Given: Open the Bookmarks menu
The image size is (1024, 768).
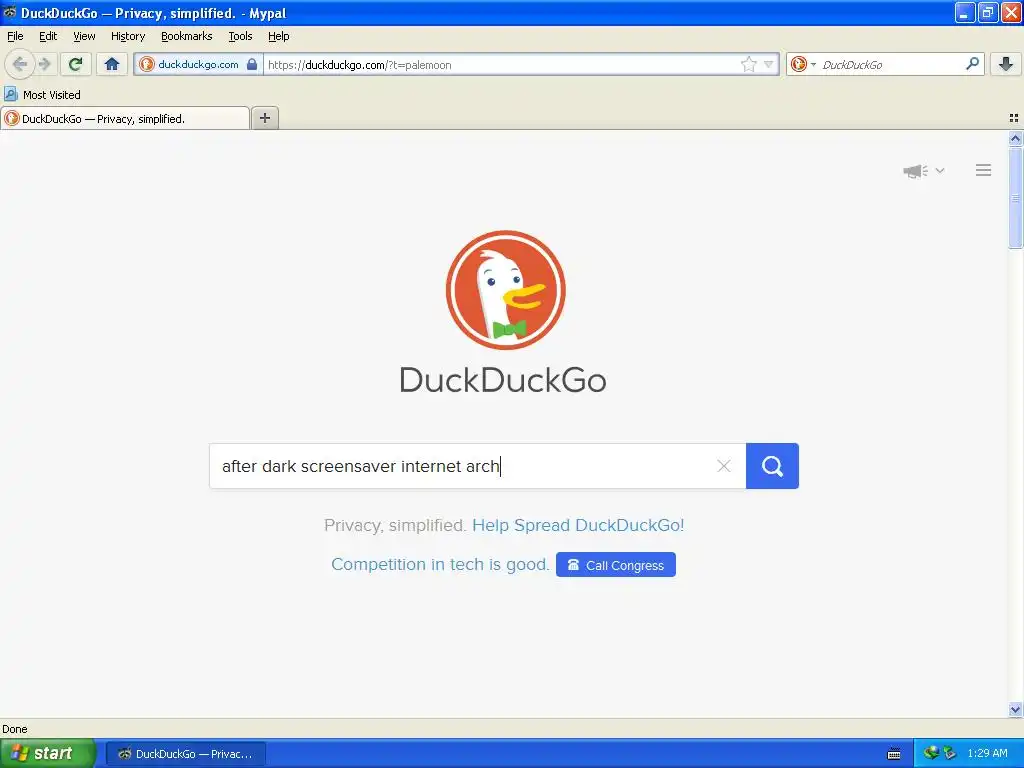Looking at the screenshot, I should point(187,36).
